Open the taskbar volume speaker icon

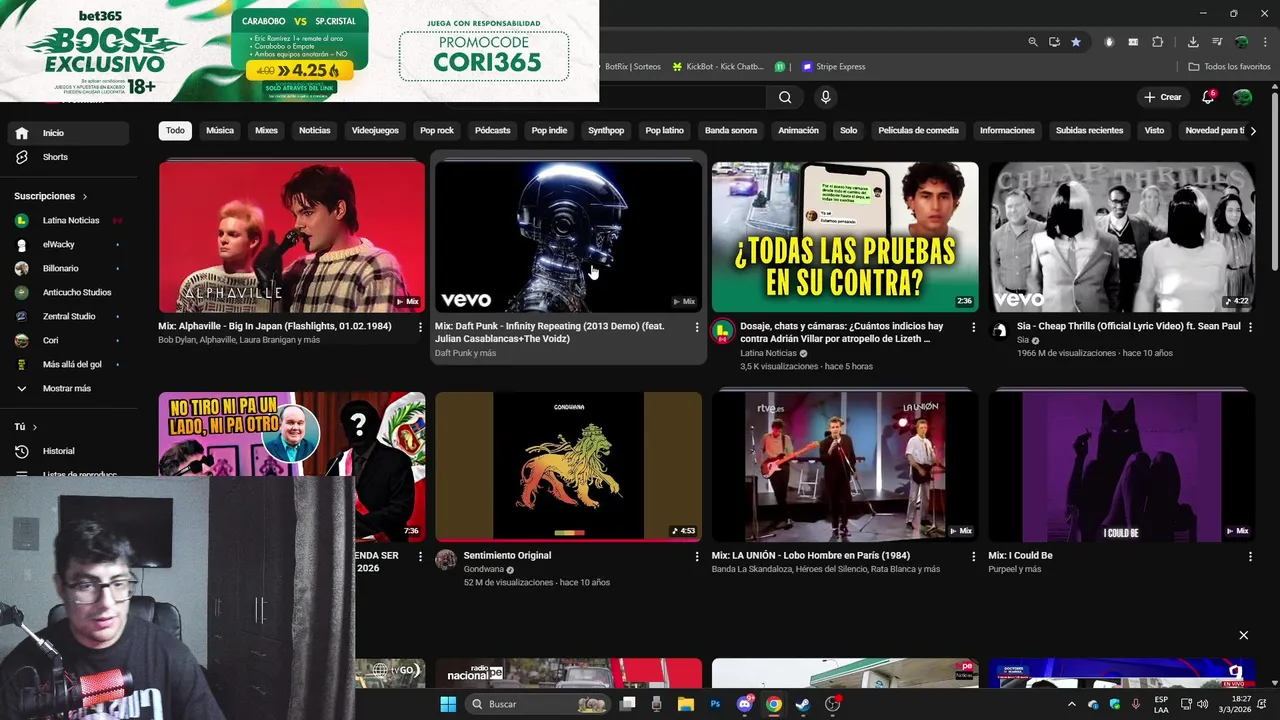pyautogui.click(x=1201, y=704)
